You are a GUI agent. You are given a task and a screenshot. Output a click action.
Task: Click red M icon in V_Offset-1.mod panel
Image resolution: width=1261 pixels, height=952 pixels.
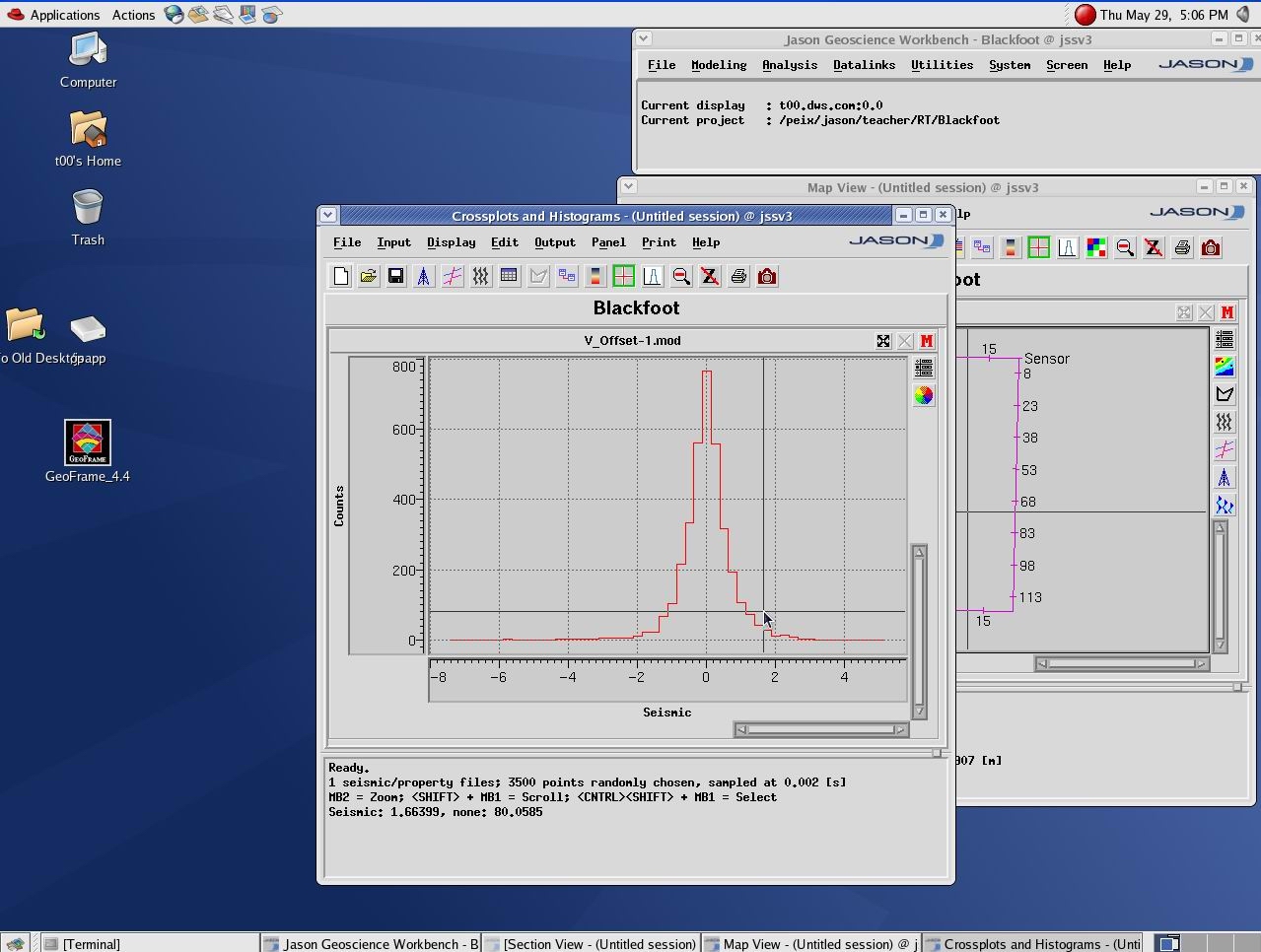[927, 341]
